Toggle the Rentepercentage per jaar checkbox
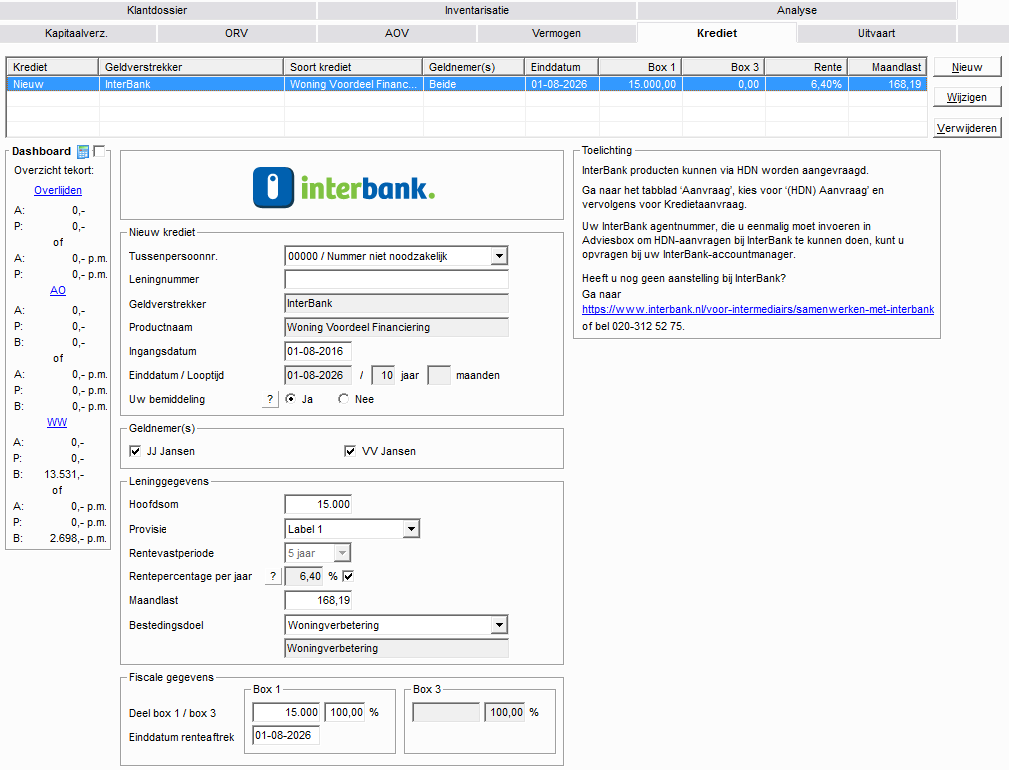 tap(348, 576)
